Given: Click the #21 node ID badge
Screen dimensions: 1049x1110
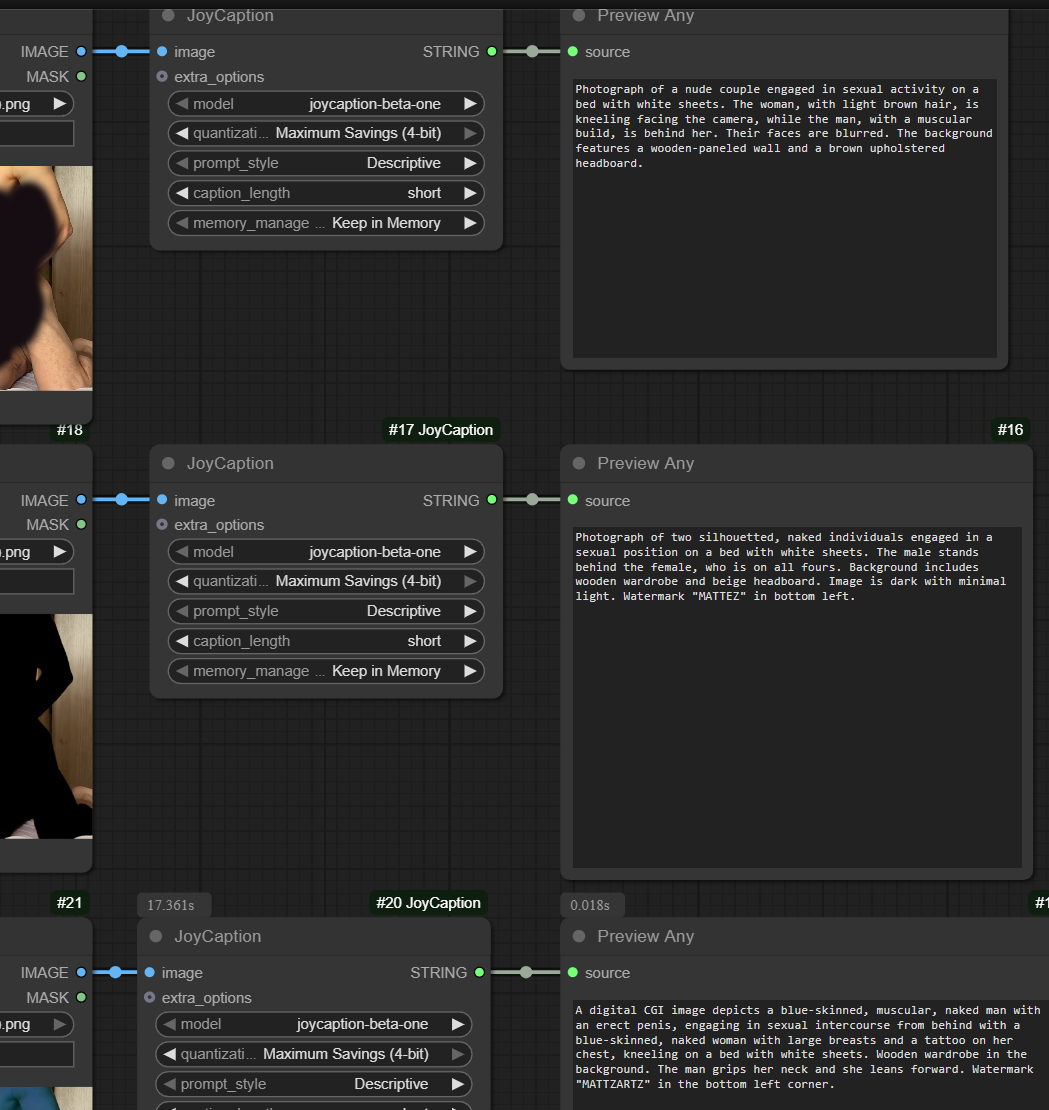Looking at the screenshot, I should tap(69, 903).
